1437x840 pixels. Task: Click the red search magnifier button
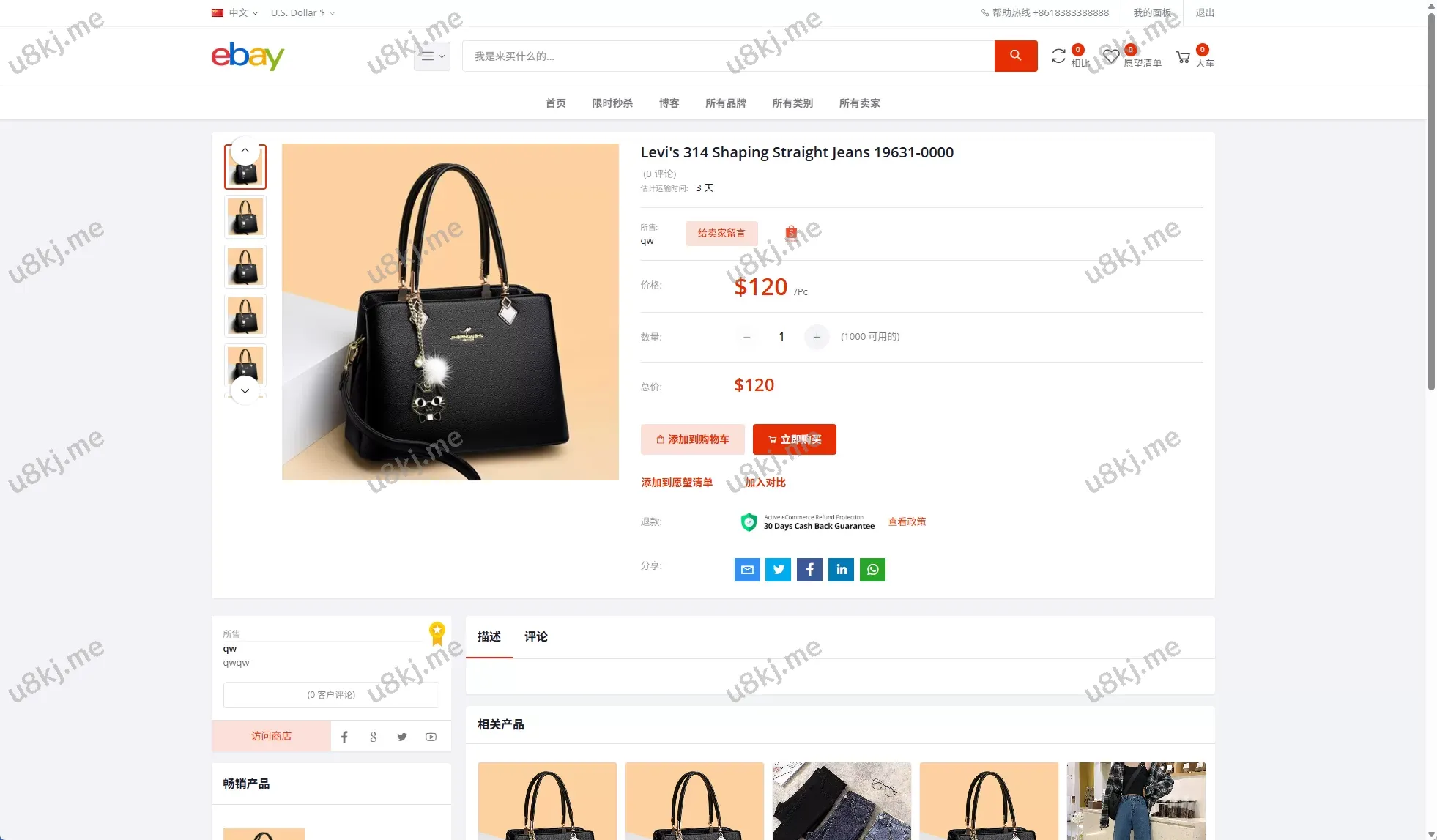1015,56
